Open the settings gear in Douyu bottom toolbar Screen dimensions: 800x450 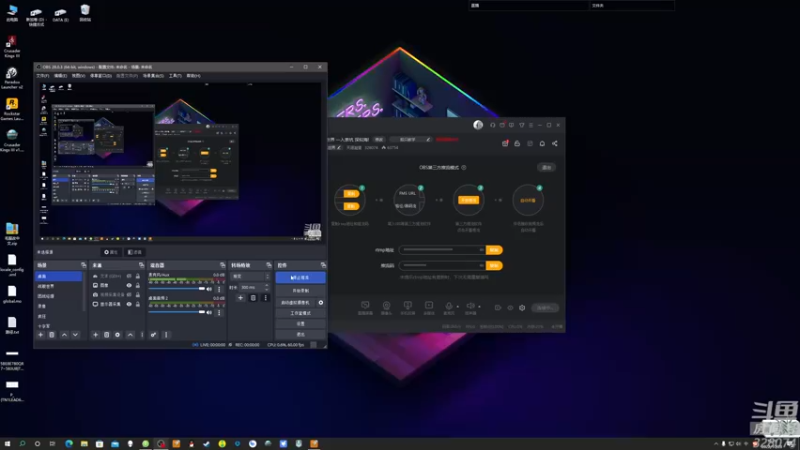(x=522, y=308)
